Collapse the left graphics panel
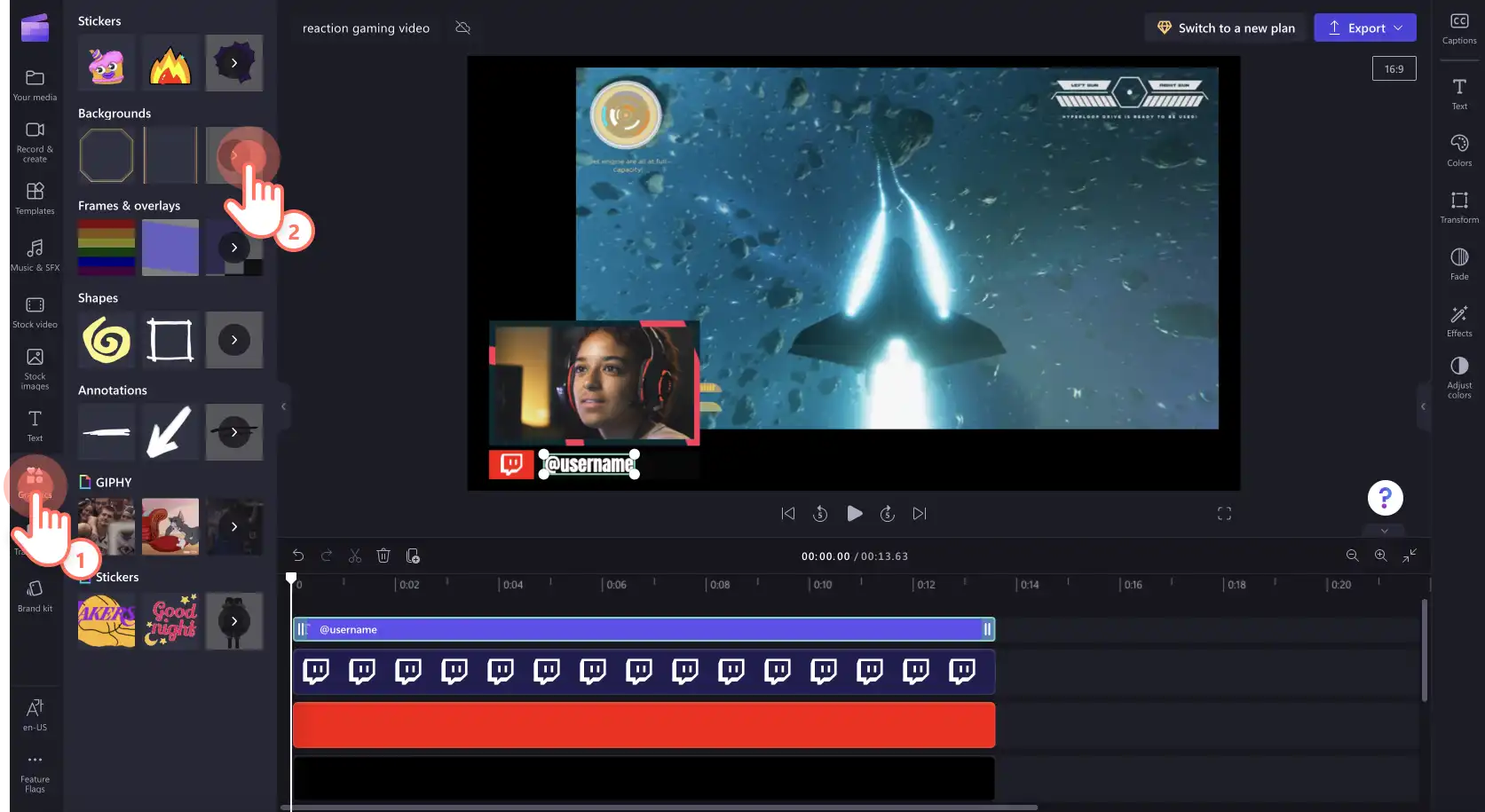This screenshot has width=1485, height=812. [284, 406]
